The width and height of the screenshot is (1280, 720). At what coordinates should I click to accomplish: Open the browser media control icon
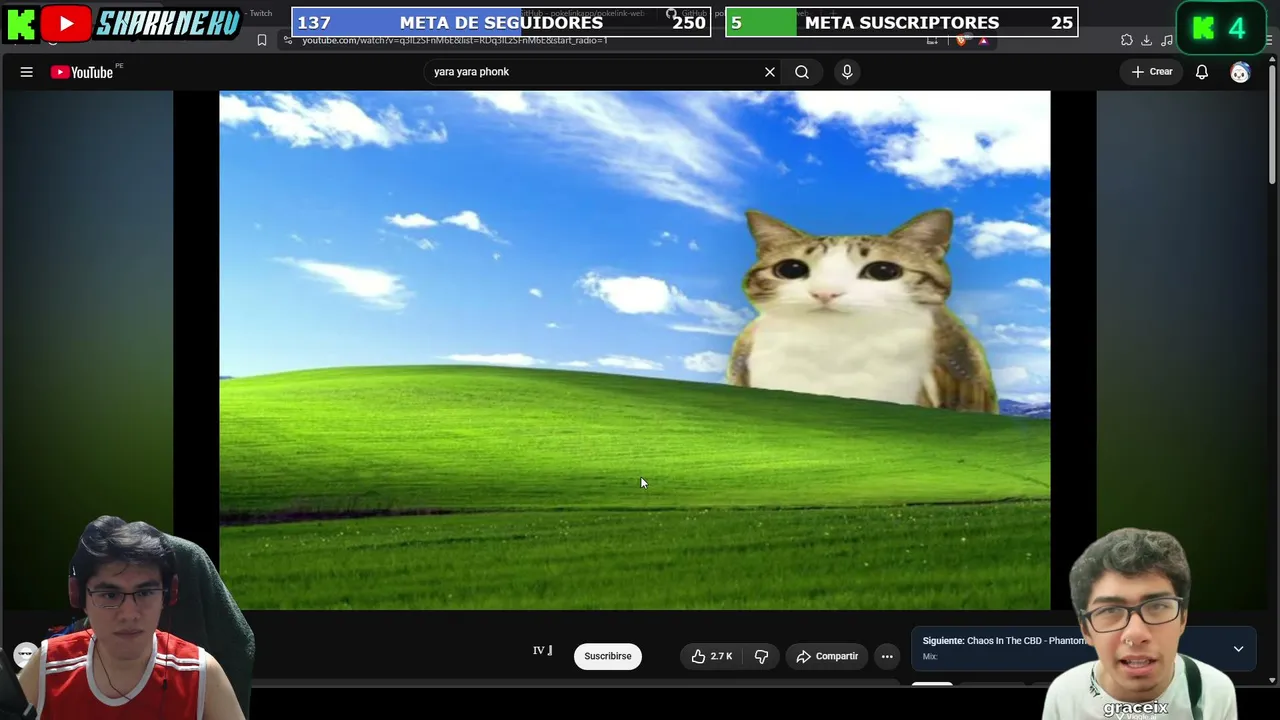tap(1167, 40)
